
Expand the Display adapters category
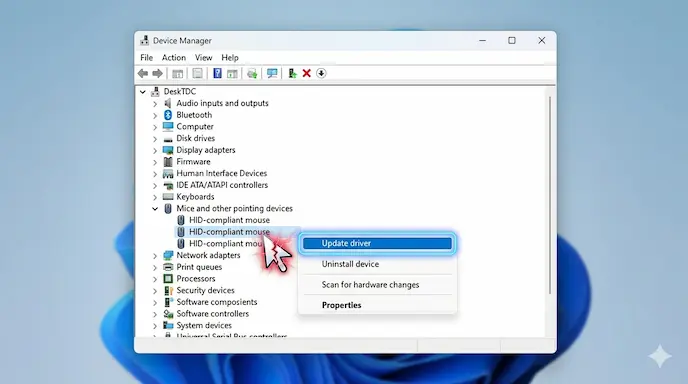coord(155,151)
